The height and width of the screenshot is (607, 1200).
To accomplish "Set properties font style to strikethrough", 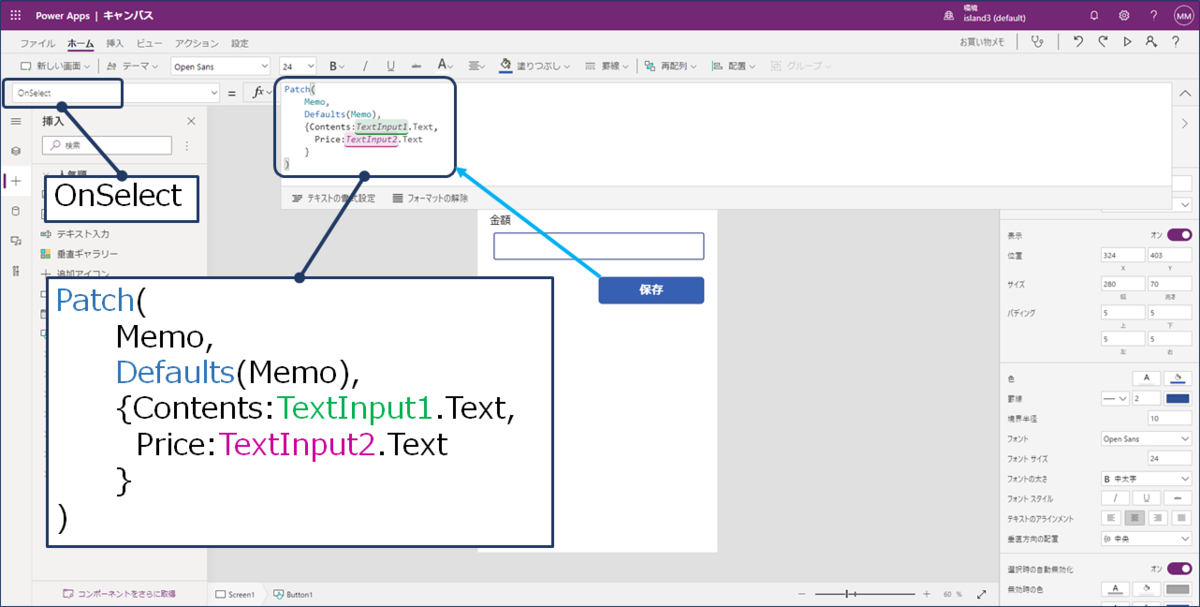I will (1177, 498).
